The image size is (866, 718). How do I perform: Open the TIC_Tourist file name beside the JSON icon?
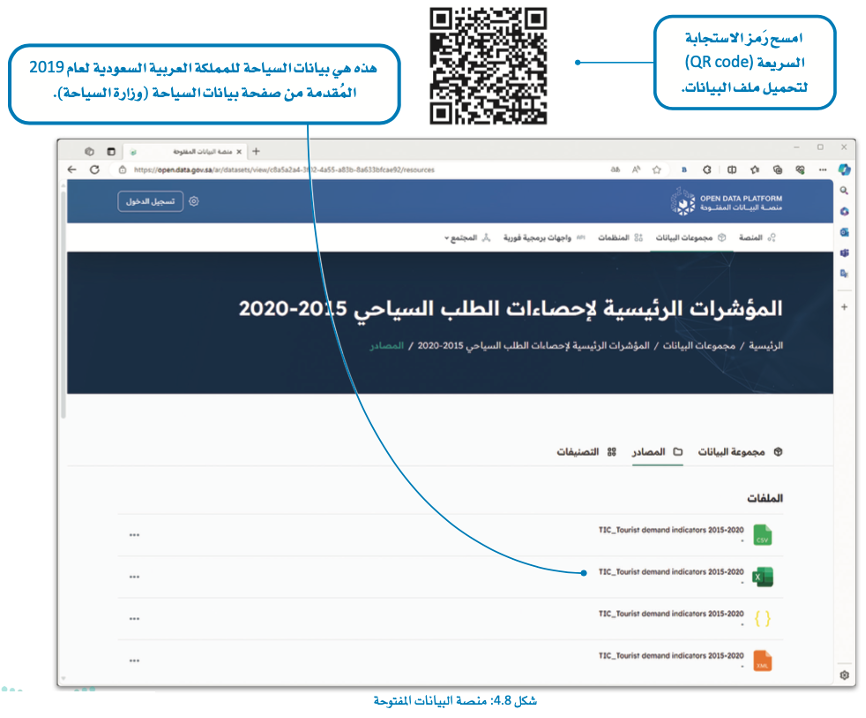671,614
